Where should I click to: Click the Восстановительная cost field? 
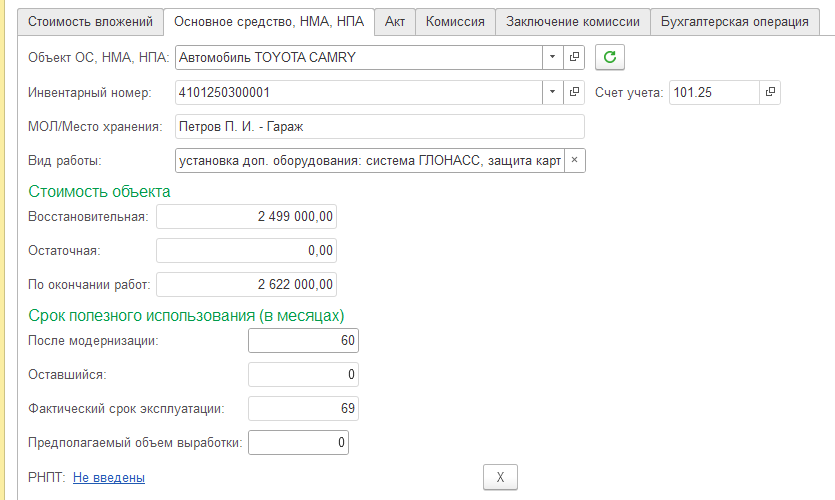(247, 217)
